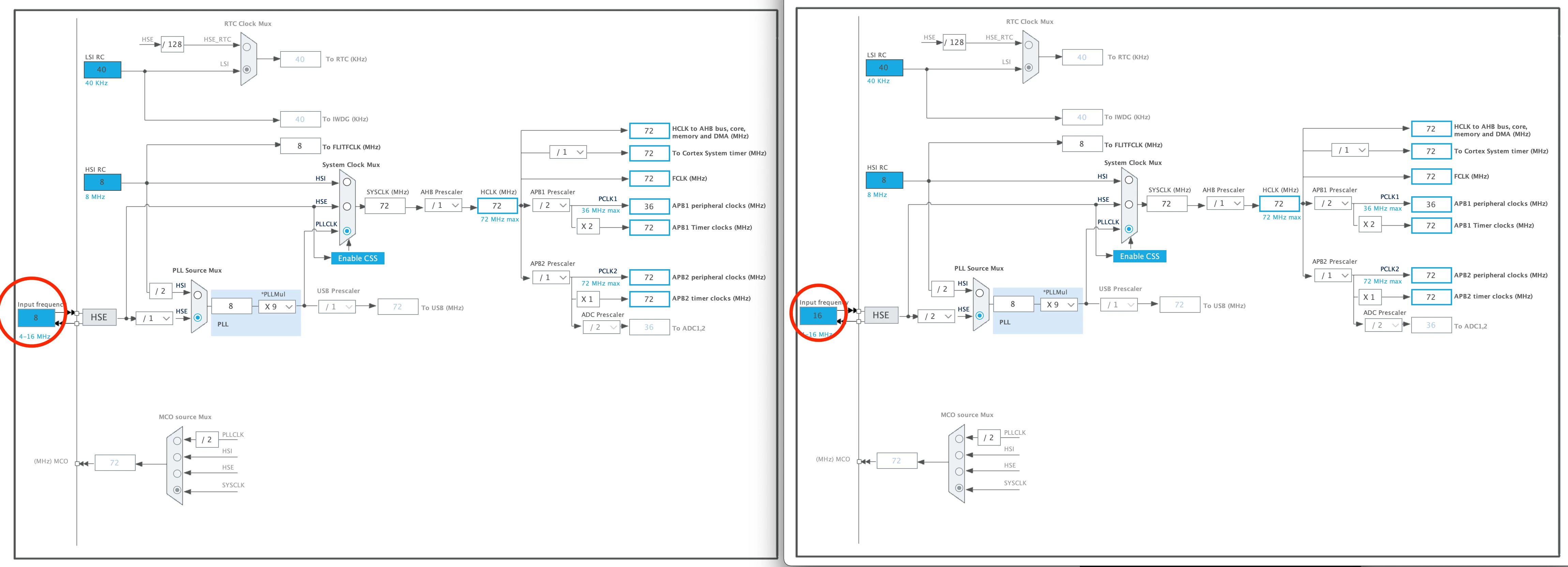Select PLLCLK in right System Clock Mux
This screenshot has width=1568, height=567.
[1129, 229]
